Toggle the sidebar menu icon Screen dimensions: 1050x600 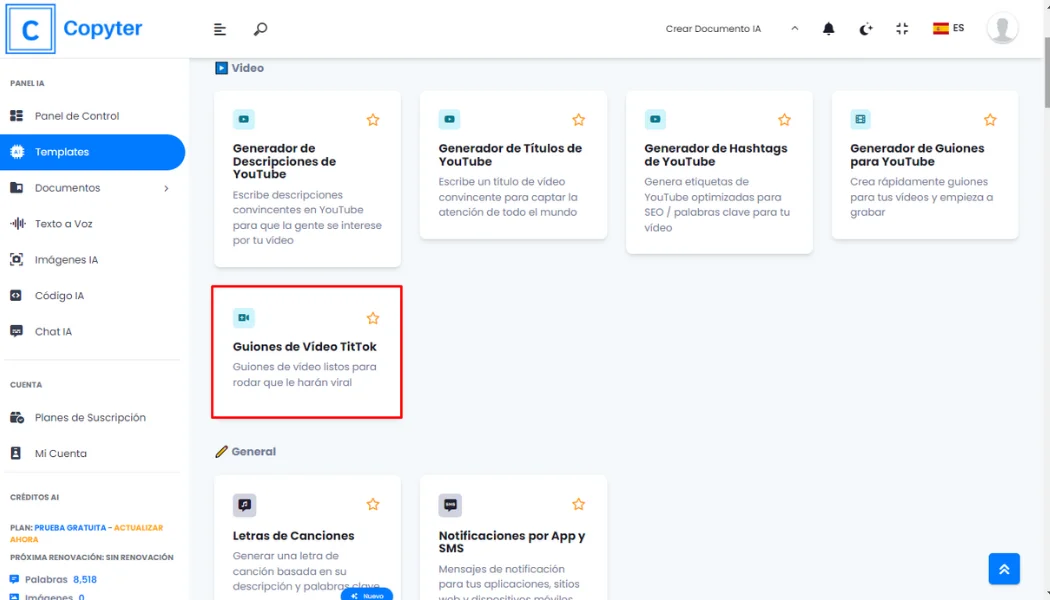tap(220, 29)
